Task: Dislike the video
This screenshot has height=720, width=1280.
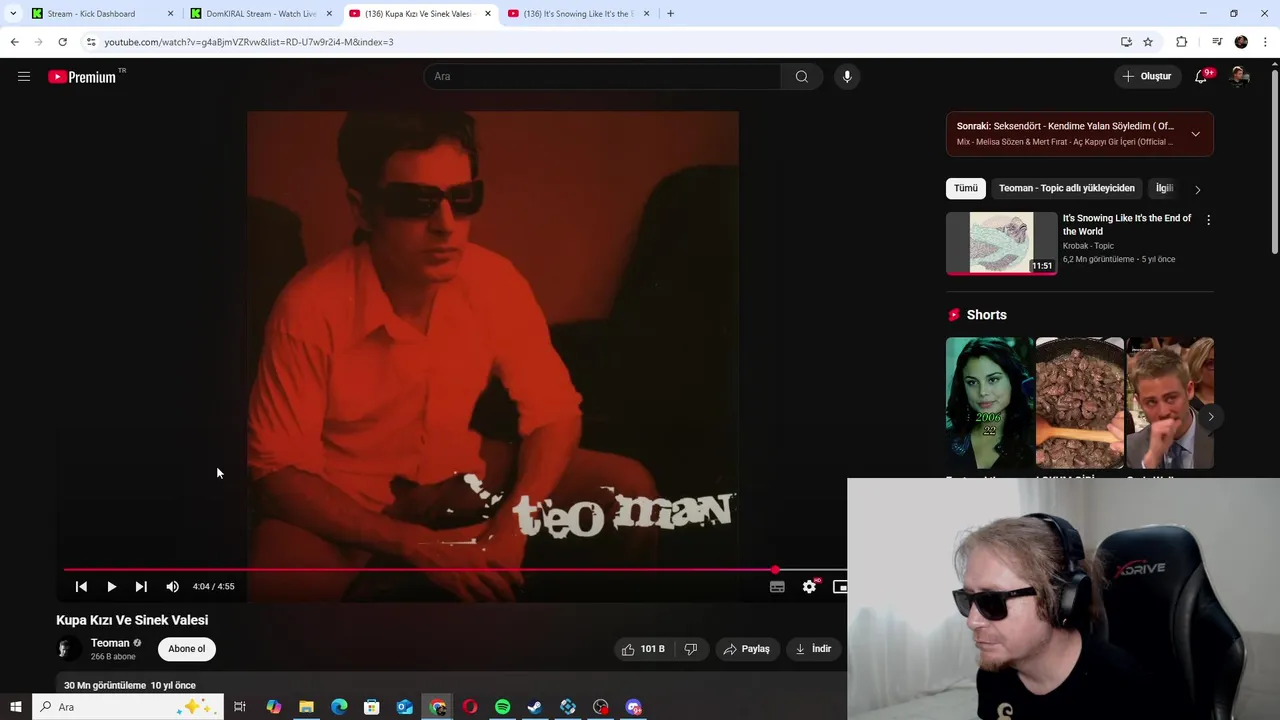Action: tap(691, 649)
